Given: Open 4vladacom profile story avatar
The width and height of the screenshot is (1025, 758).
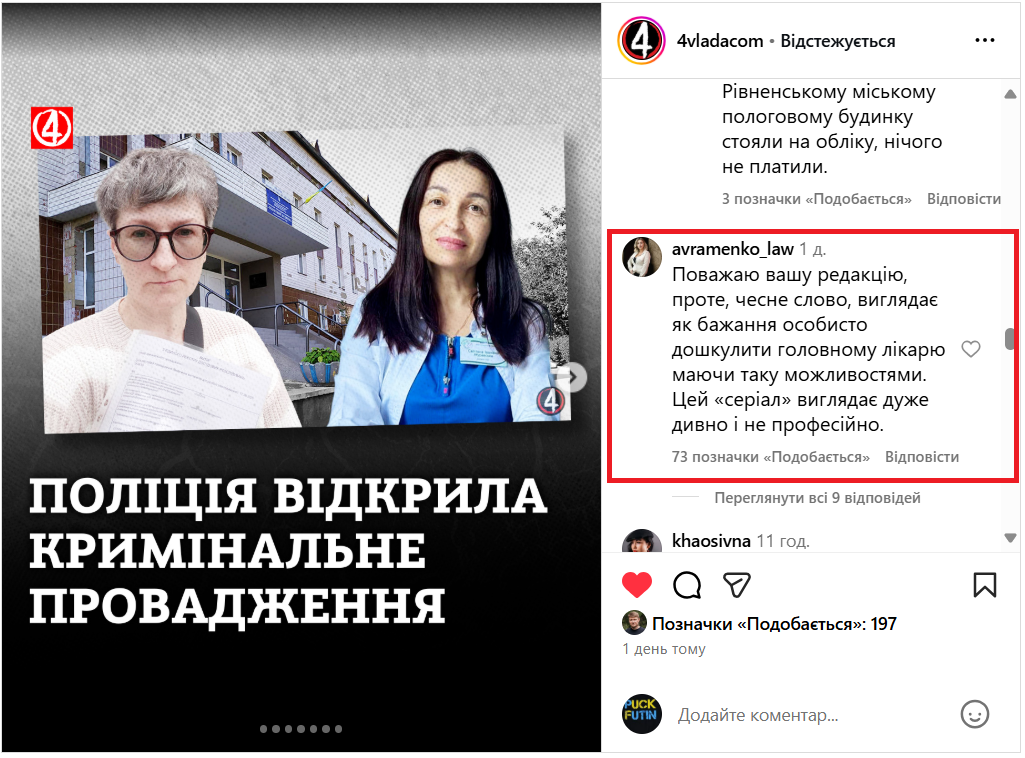Looking at the screenshot, I should click(x=641, y=41).
